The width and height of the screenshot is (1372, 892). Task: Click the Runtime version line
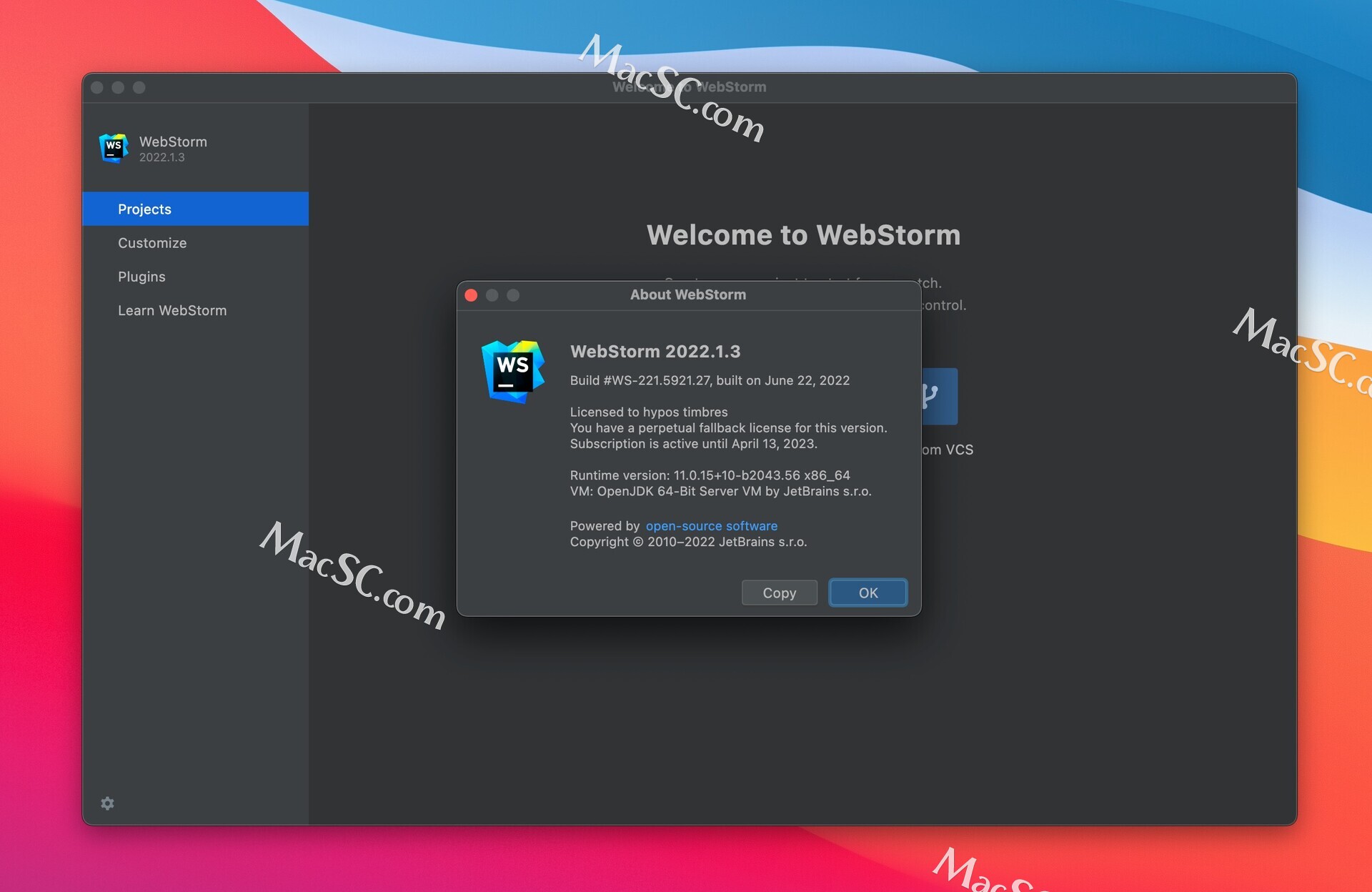[710, 475]
